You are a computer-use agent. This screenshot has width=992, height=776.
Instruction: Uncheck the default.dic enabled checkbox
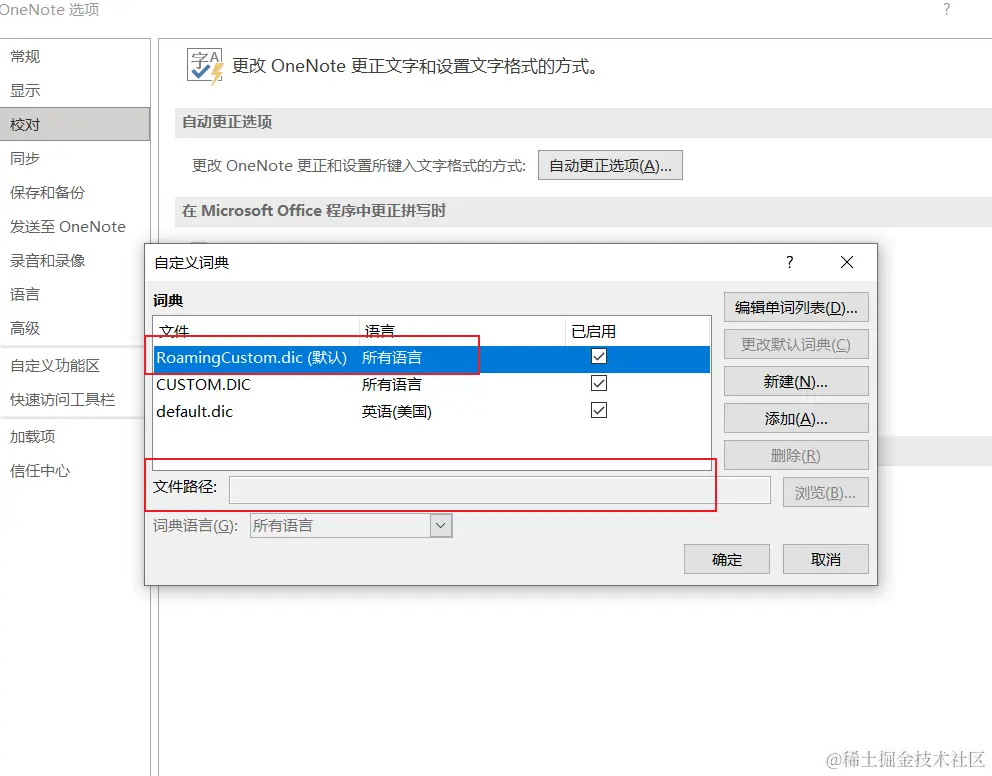(x=598, y=410)
